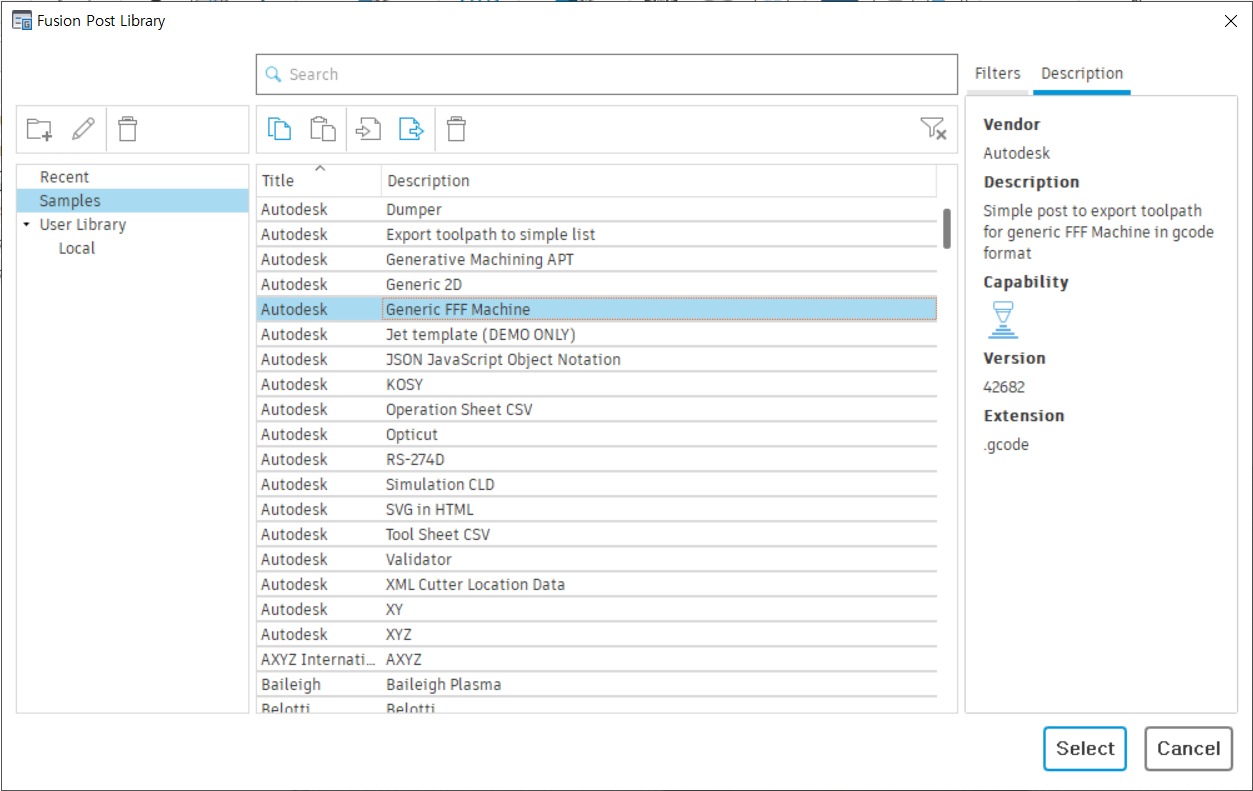Click the AXYZ Internati... title cell

click(x=319, y=660)
